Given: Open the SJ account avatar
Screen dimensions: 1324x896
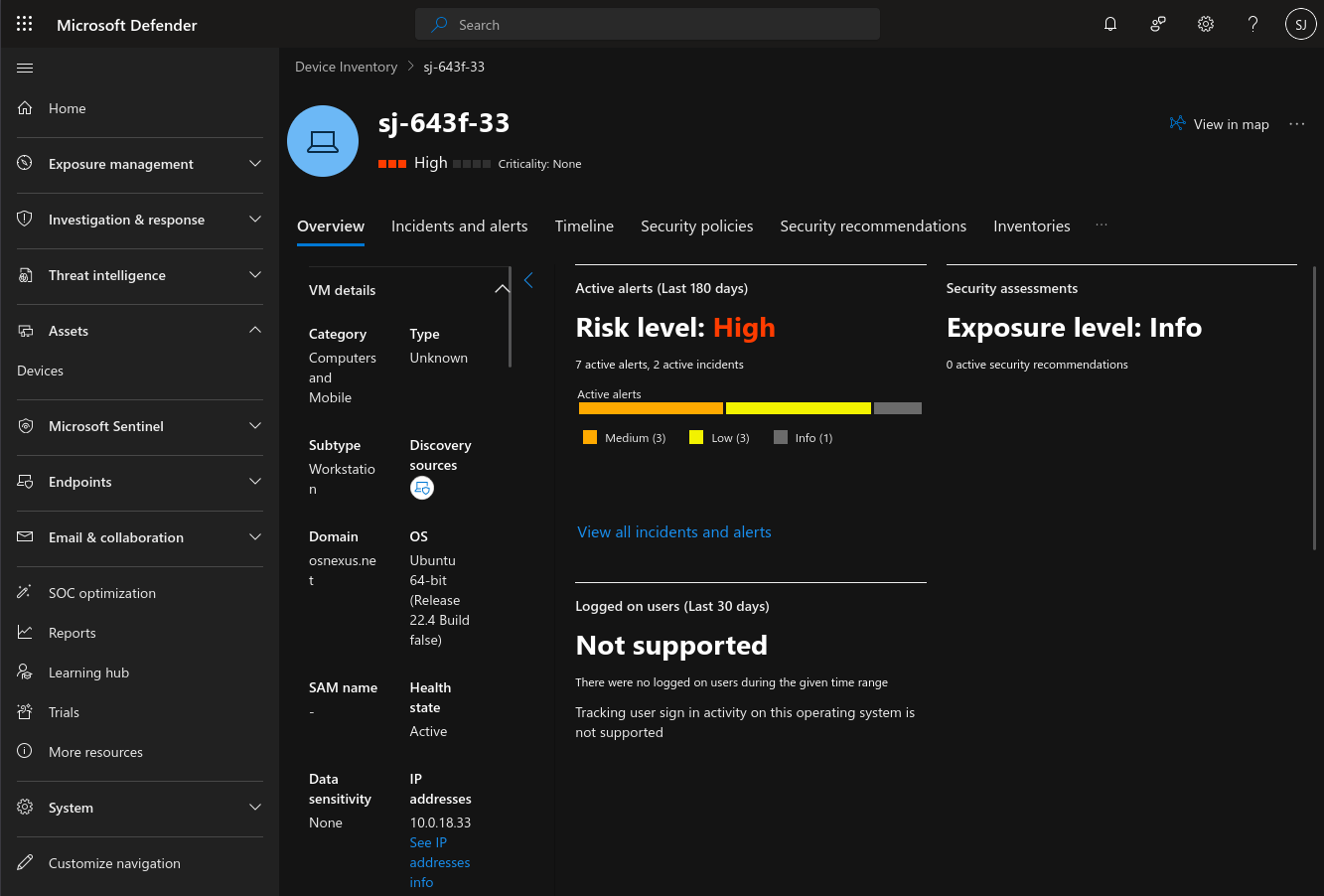Looking at the screenshot, I should point(1300,25).
